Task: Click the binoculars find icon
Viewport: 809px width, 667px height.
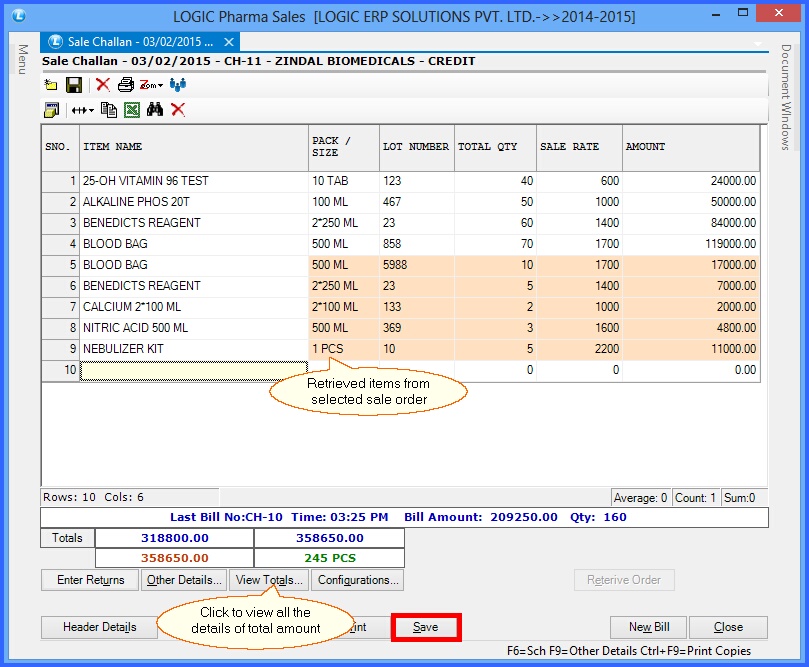Action: coord(155,109)
